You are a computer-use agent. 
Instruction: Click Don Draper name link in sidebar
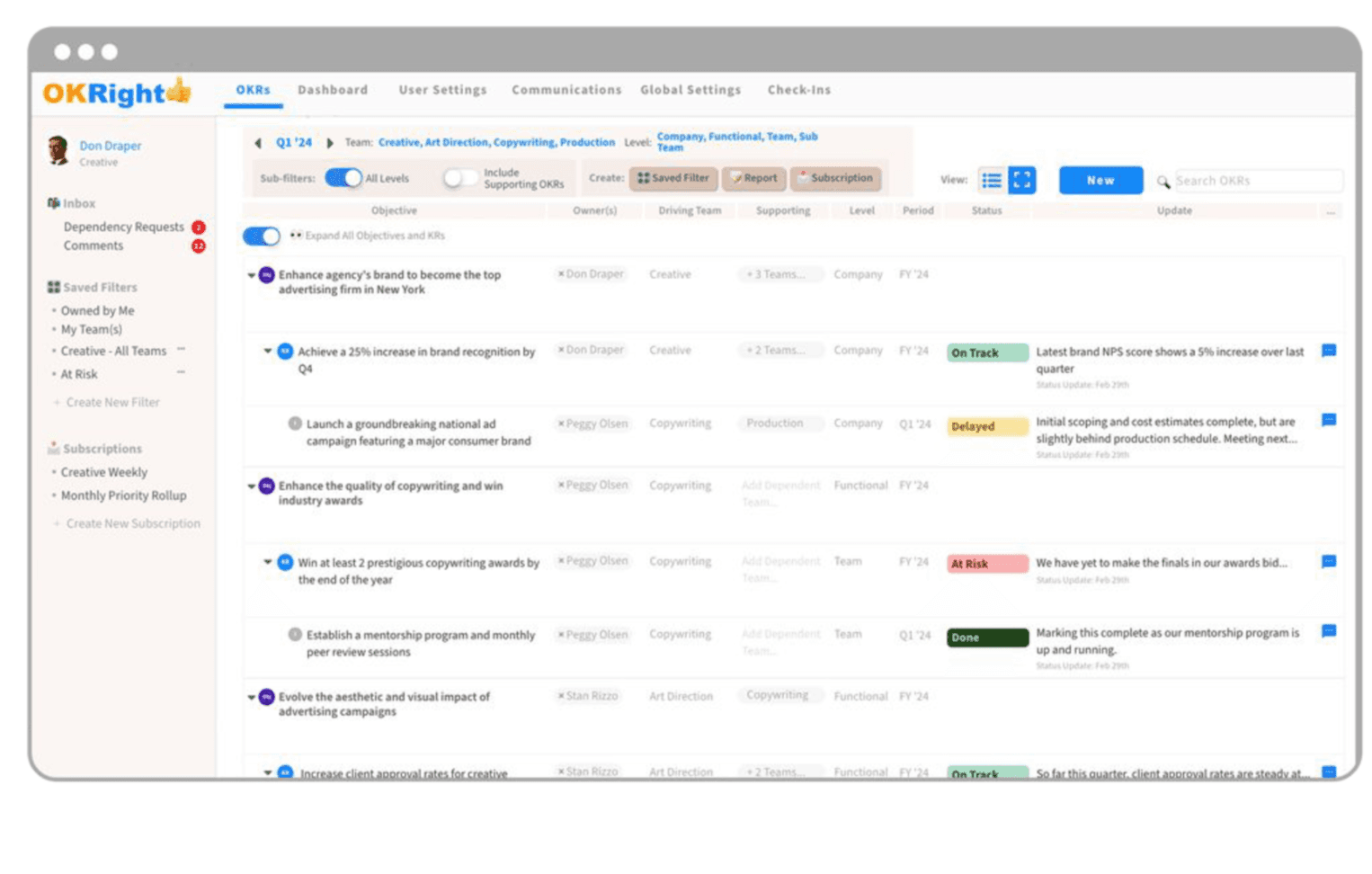point(110,146)
